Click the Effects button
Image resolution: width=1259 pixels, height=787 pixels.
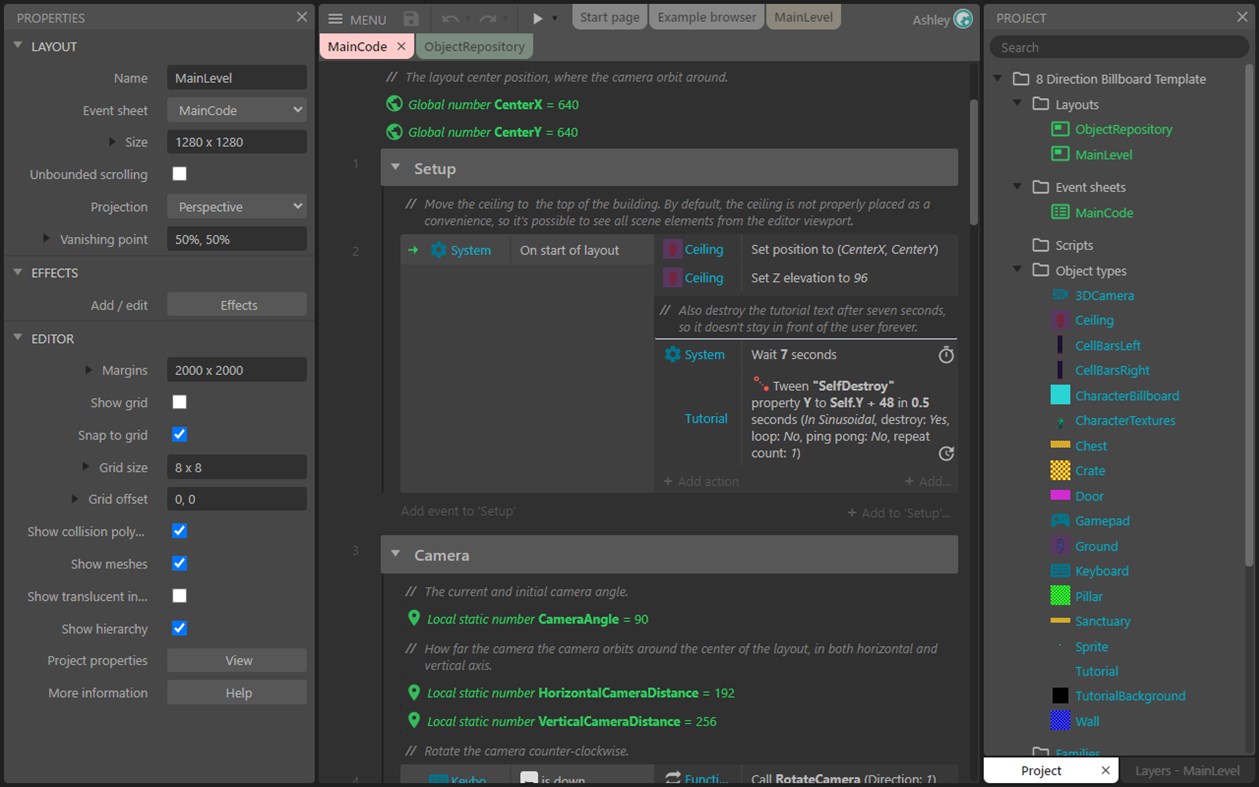[x=237, y=305]
